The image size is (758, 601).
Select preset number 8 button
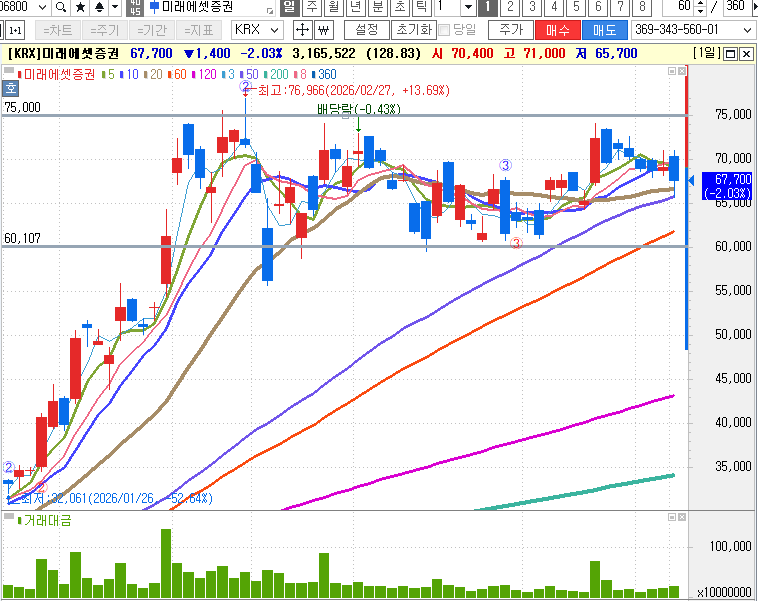(x=642, y=7)
